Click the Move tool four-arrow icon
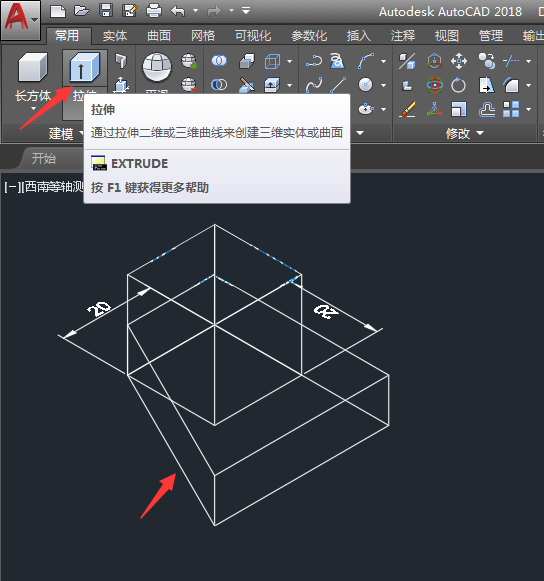This screenshot has height=581, width=544. click(459, 61)
